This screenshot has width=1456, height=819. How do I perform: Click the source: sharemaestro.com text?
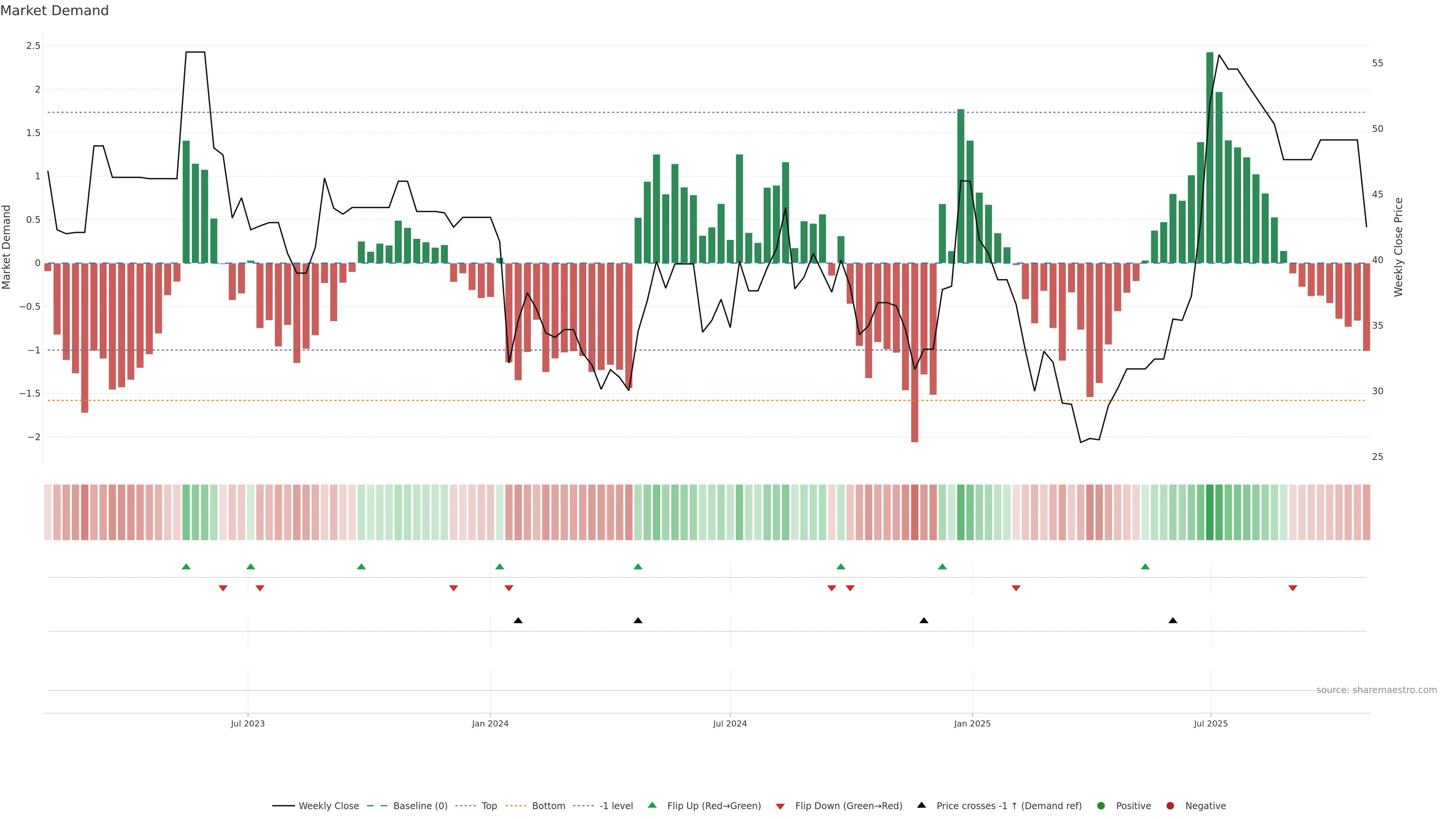1376,690
